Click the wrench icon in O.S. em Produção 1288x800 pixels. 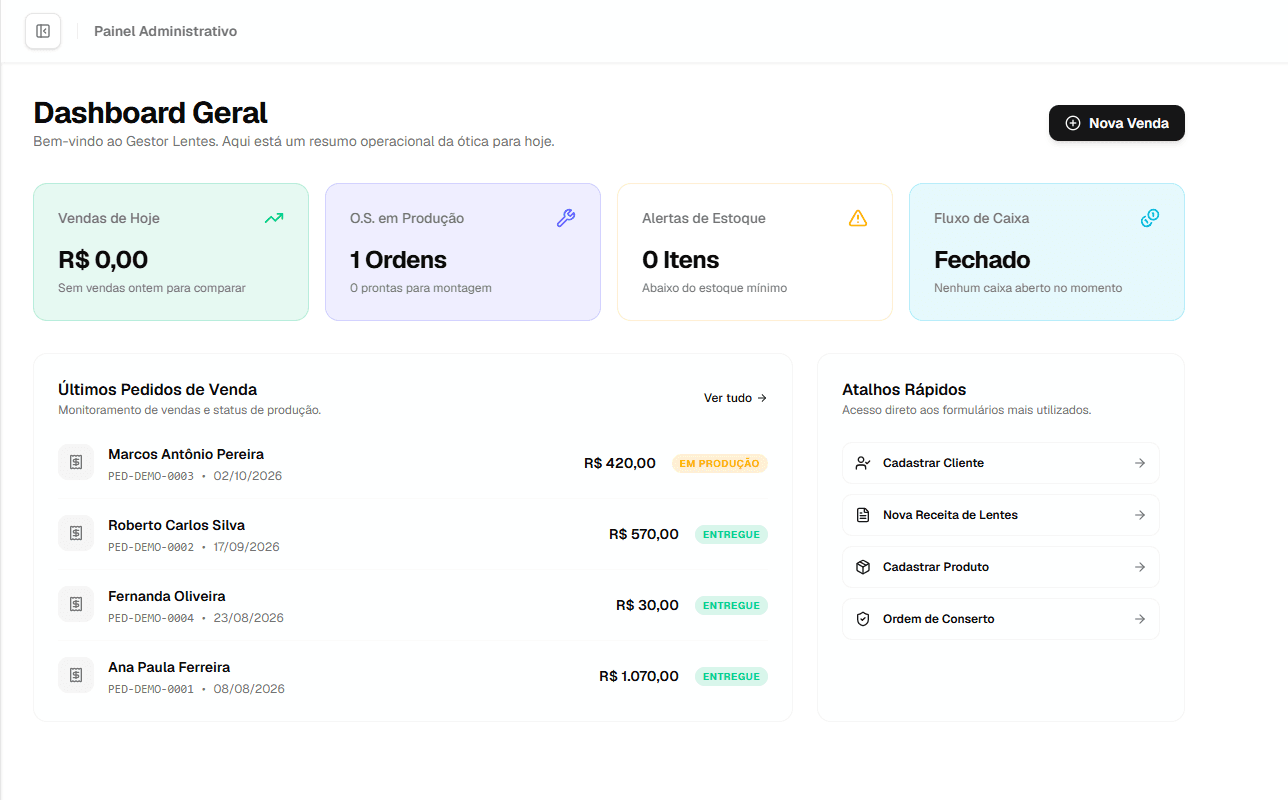tap(566, 218)
